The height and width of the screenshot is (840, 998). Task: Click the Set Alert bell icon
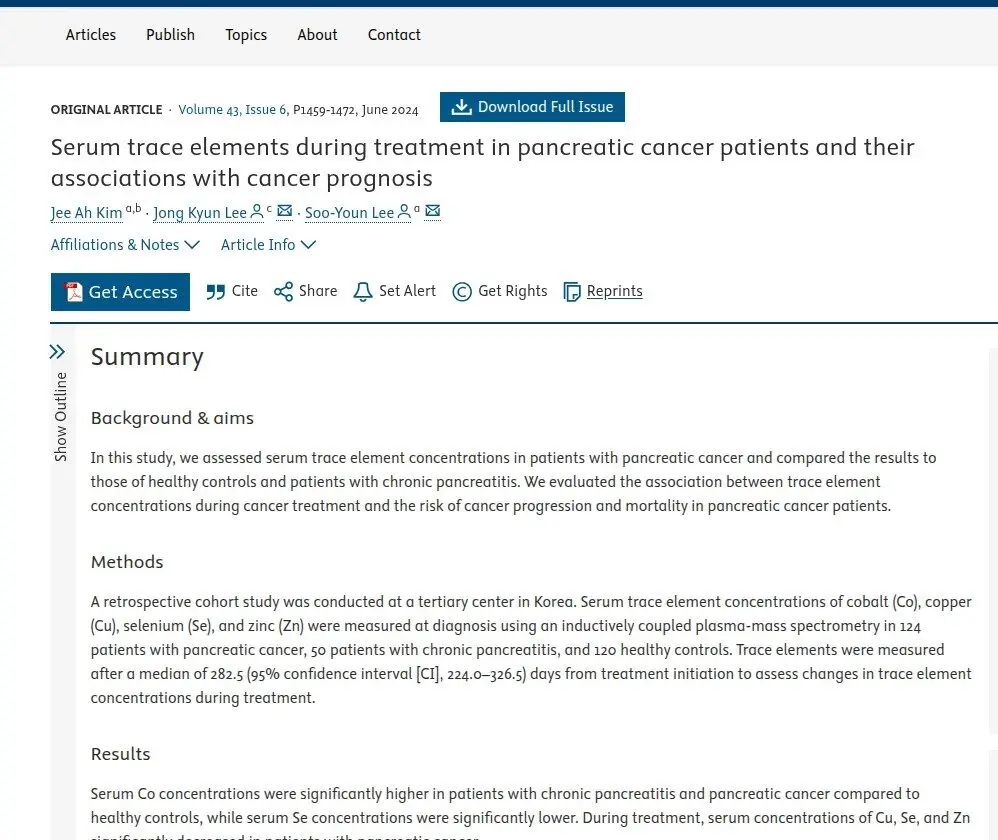[363, 291]
